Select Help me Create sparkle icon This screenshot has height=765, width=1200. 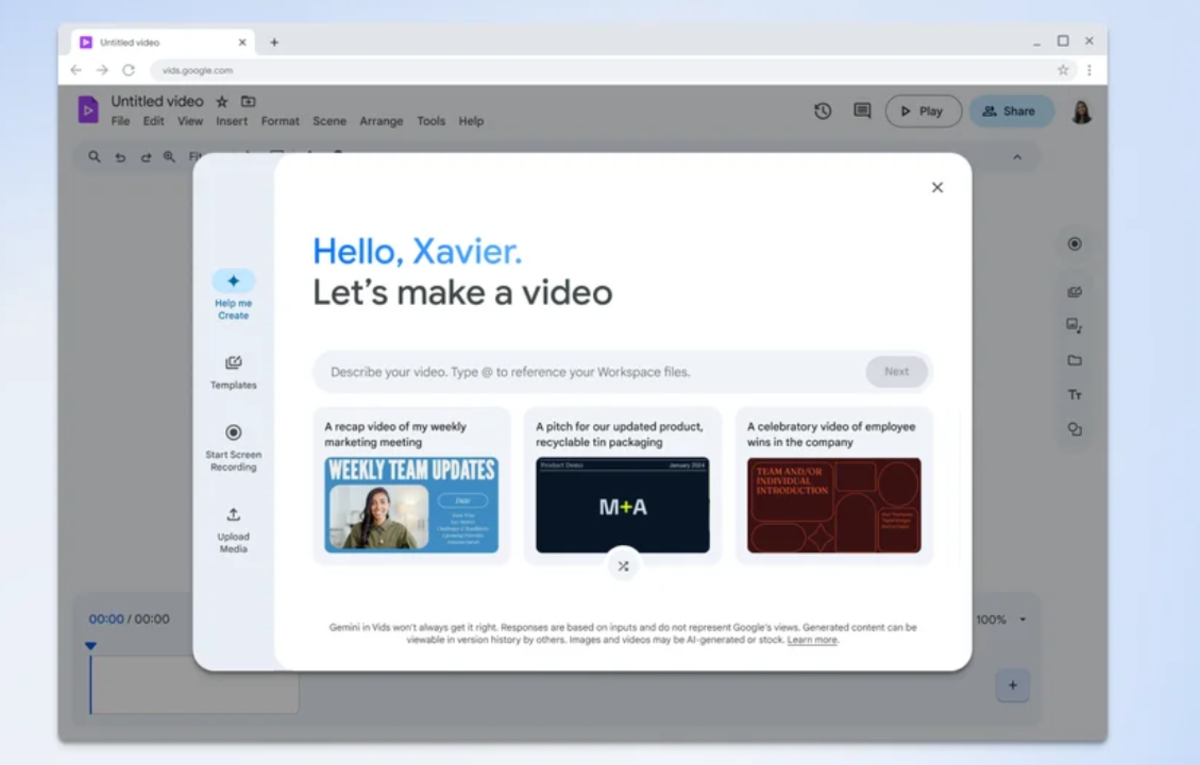click(233, 281)
